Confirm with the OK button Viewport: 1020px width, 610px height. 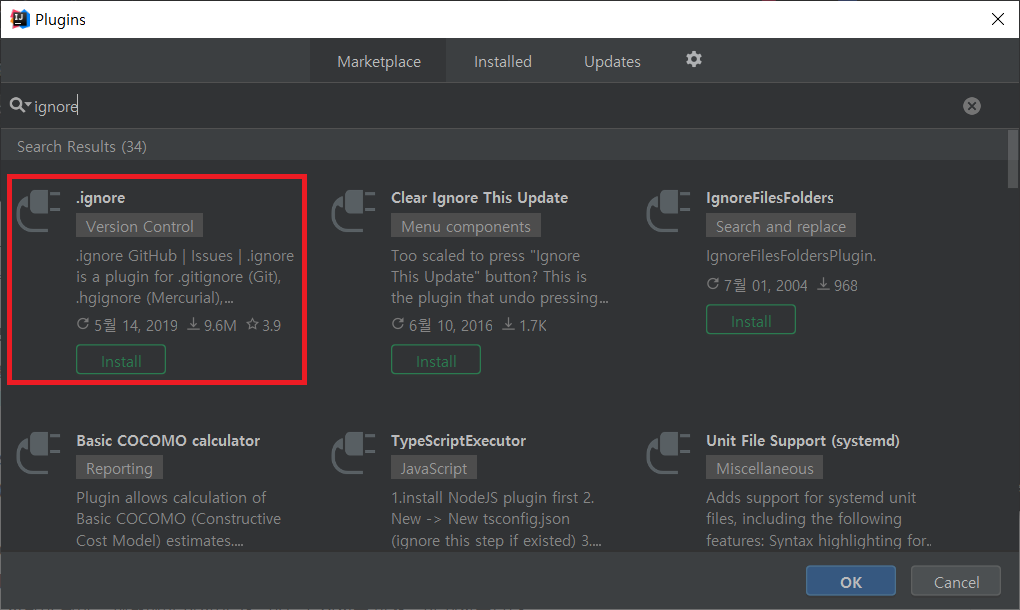pos(850,581)
